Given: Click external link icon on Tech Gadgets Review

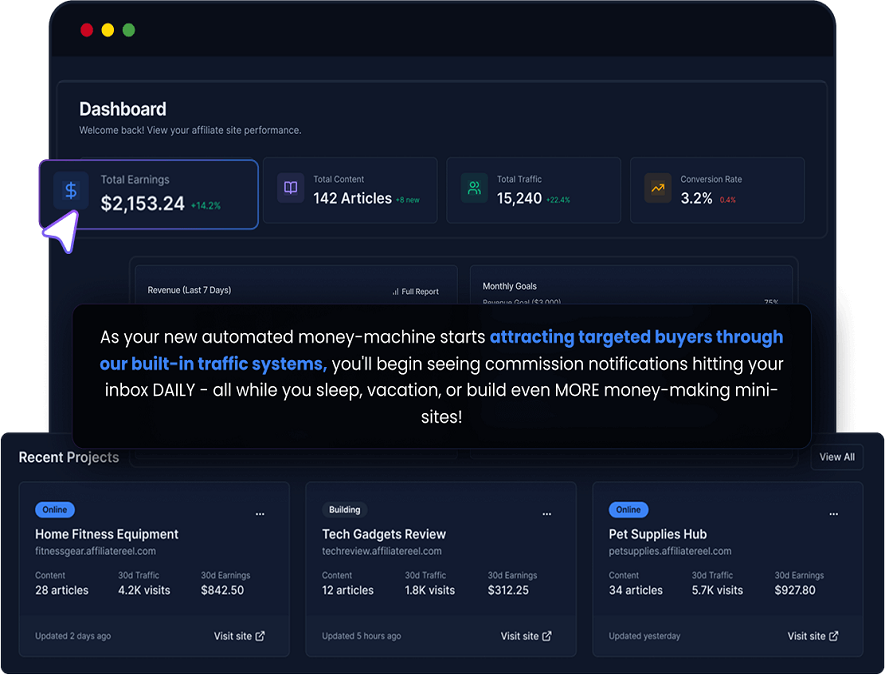Looking at the screenshot, I should [547, 636].
